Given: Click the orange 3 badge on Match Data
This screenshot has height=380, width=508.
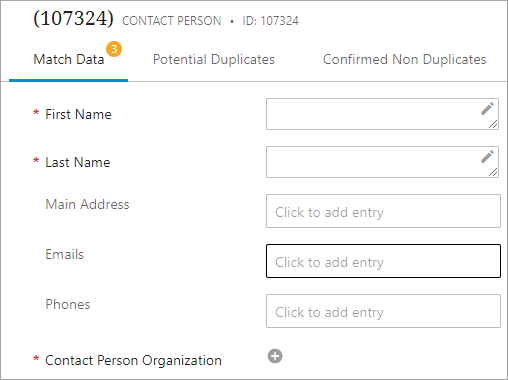Looking at the screenshot, I should pos(114,49).
